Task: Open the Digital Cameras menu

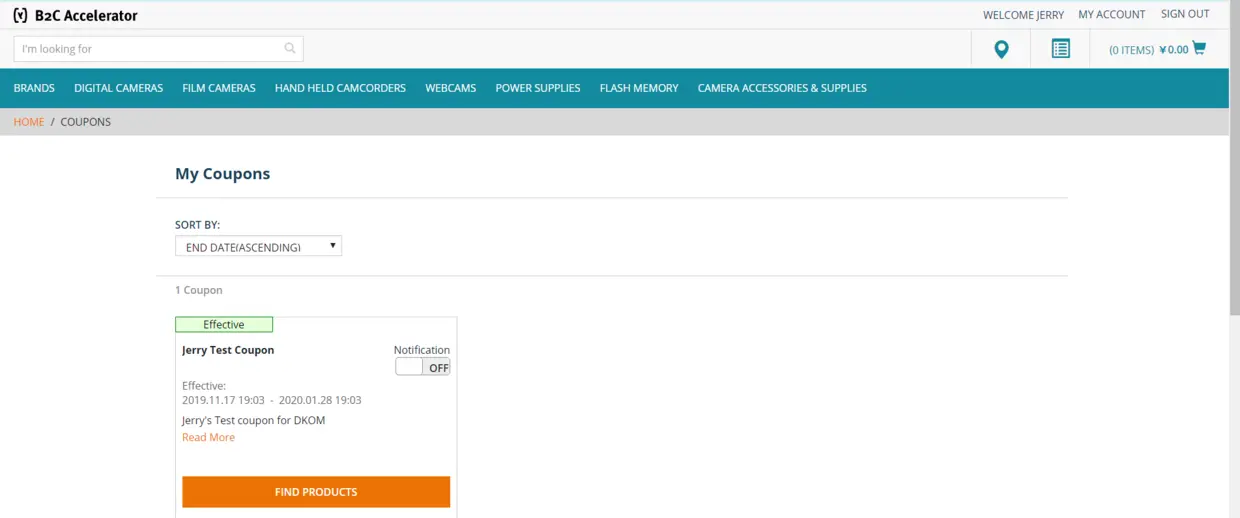Action: [x=118, y=88]
